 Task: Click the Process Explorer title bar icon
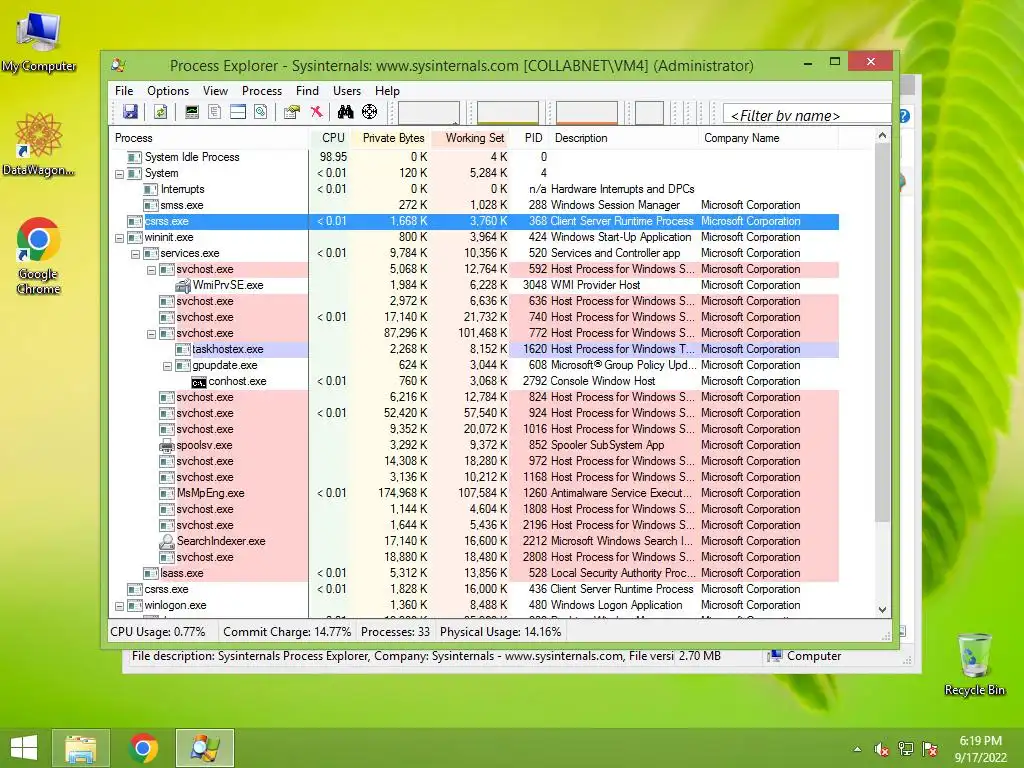[x=118, y=65]
